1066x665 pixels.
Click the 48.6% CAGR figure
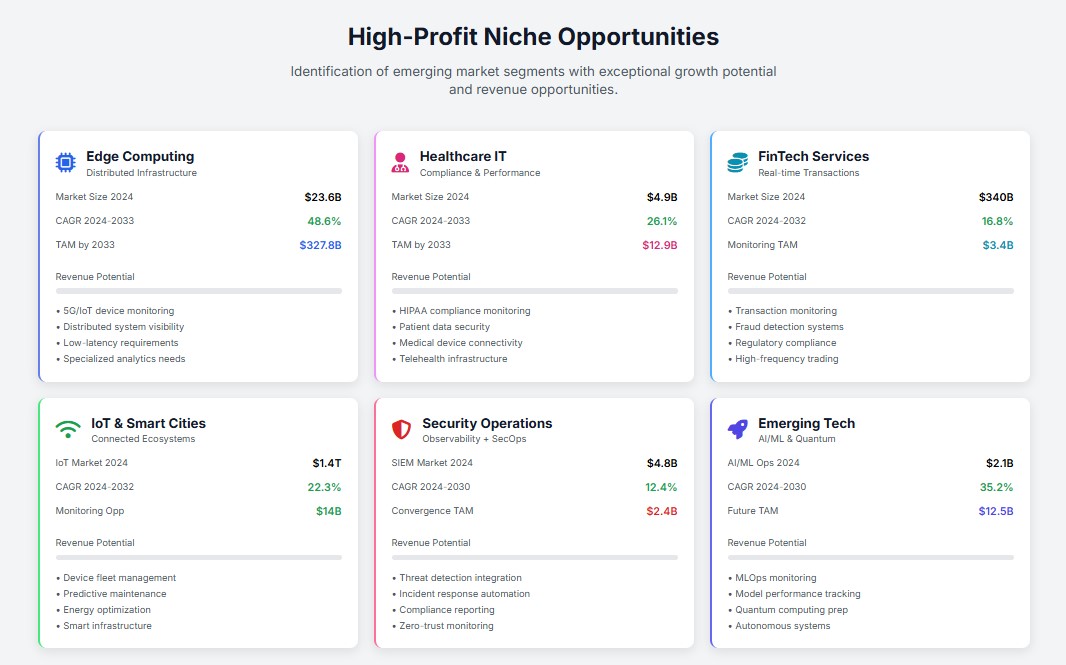(x=324, y=221)
